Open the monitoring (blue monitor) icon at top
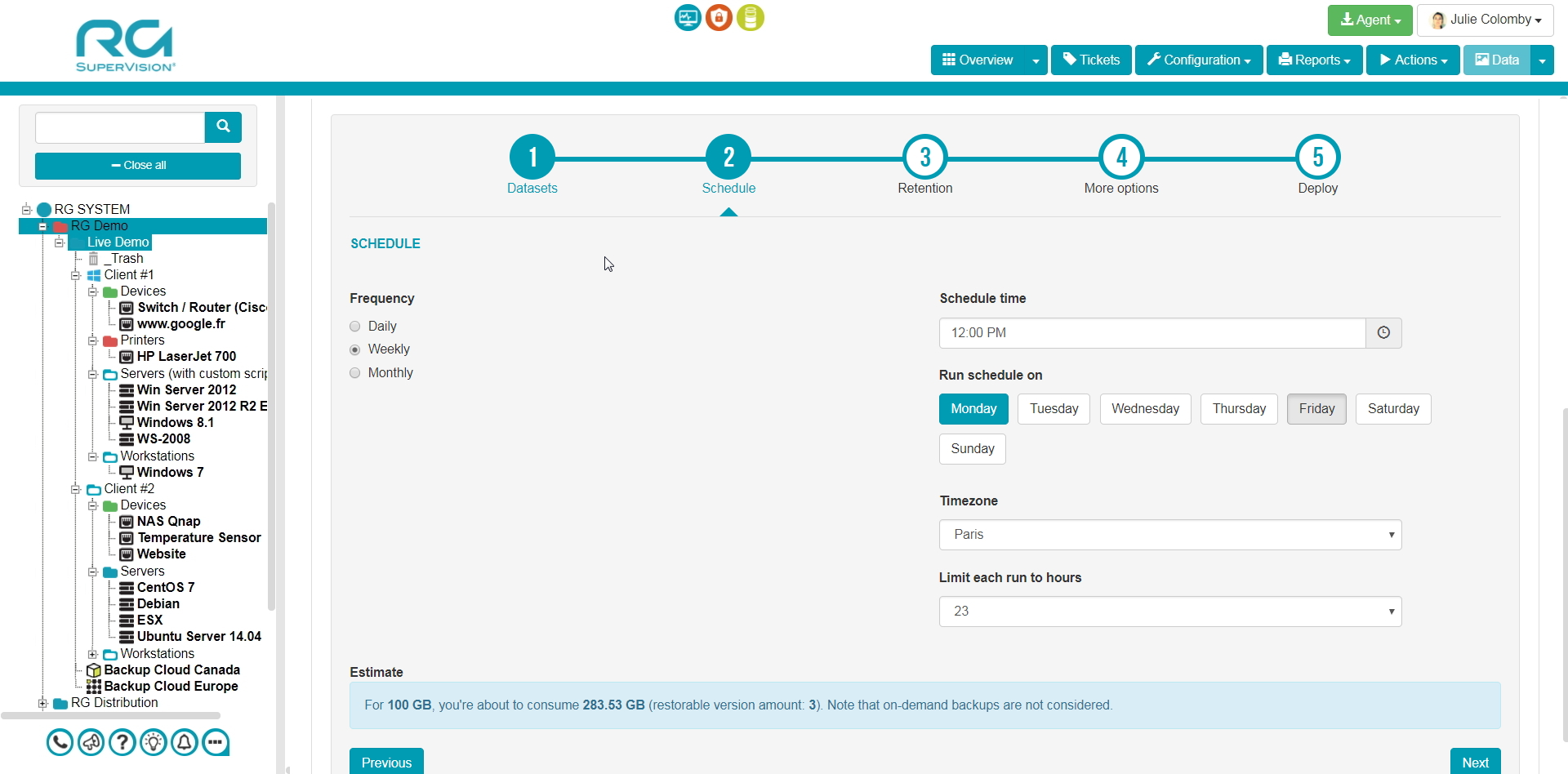 coord(687,17)
